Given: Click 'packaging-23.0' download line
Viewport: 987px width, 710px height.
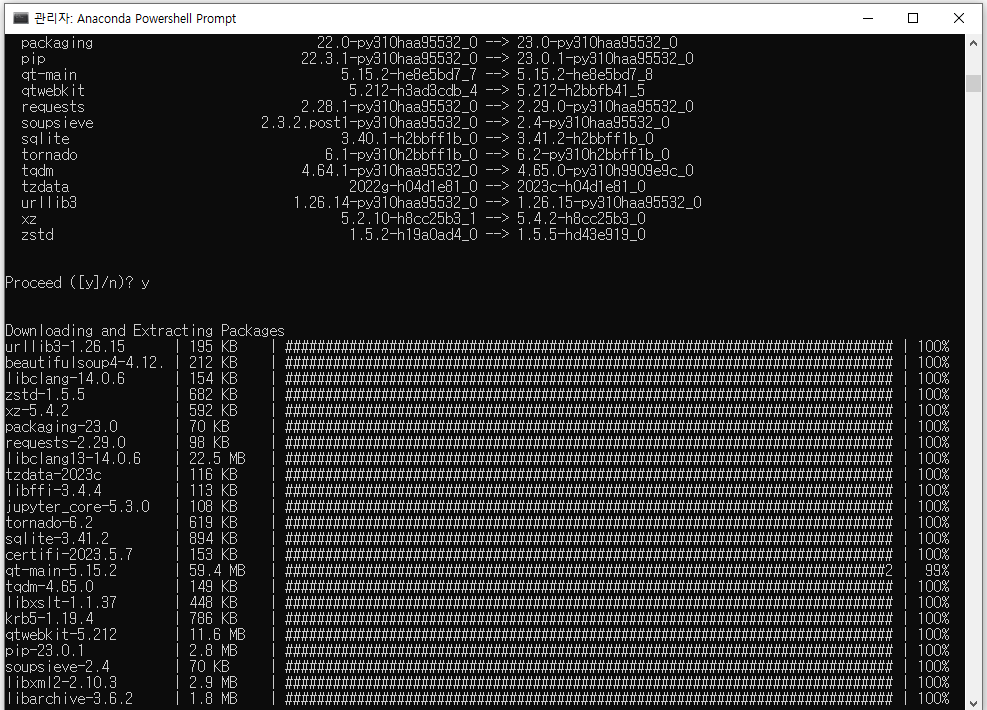Looking at the screenshot, I should pyautogui.click(x=477, y=427).
